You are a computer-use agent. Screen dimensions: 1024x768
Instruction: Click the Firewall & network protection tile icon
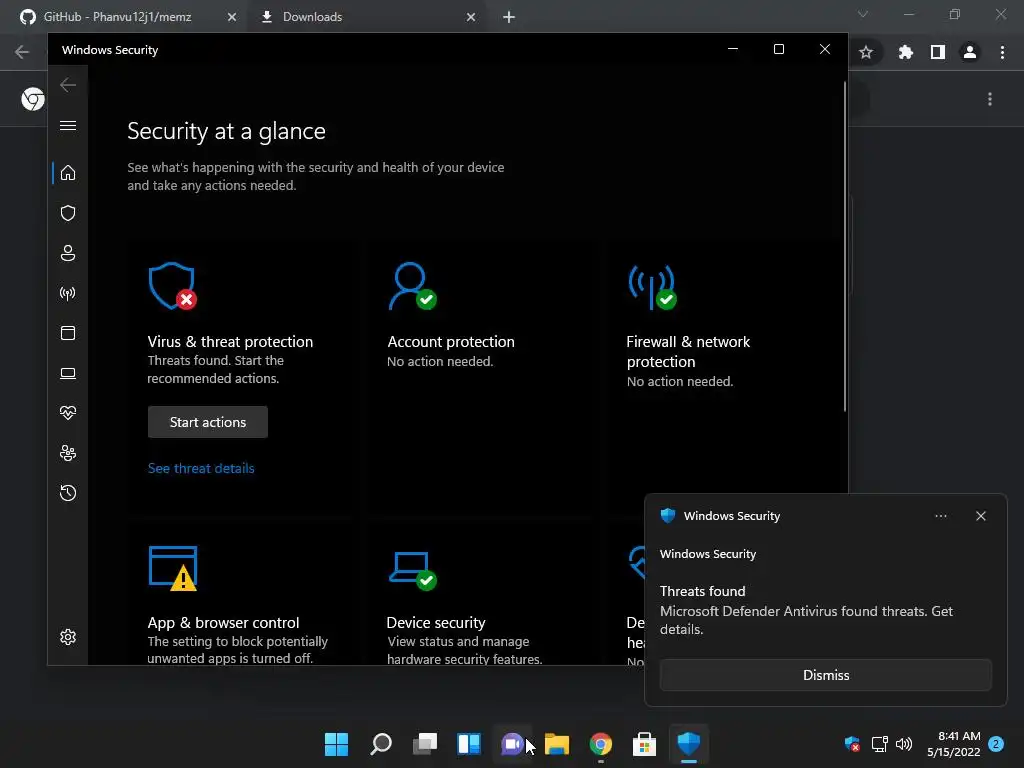(652, 286)
